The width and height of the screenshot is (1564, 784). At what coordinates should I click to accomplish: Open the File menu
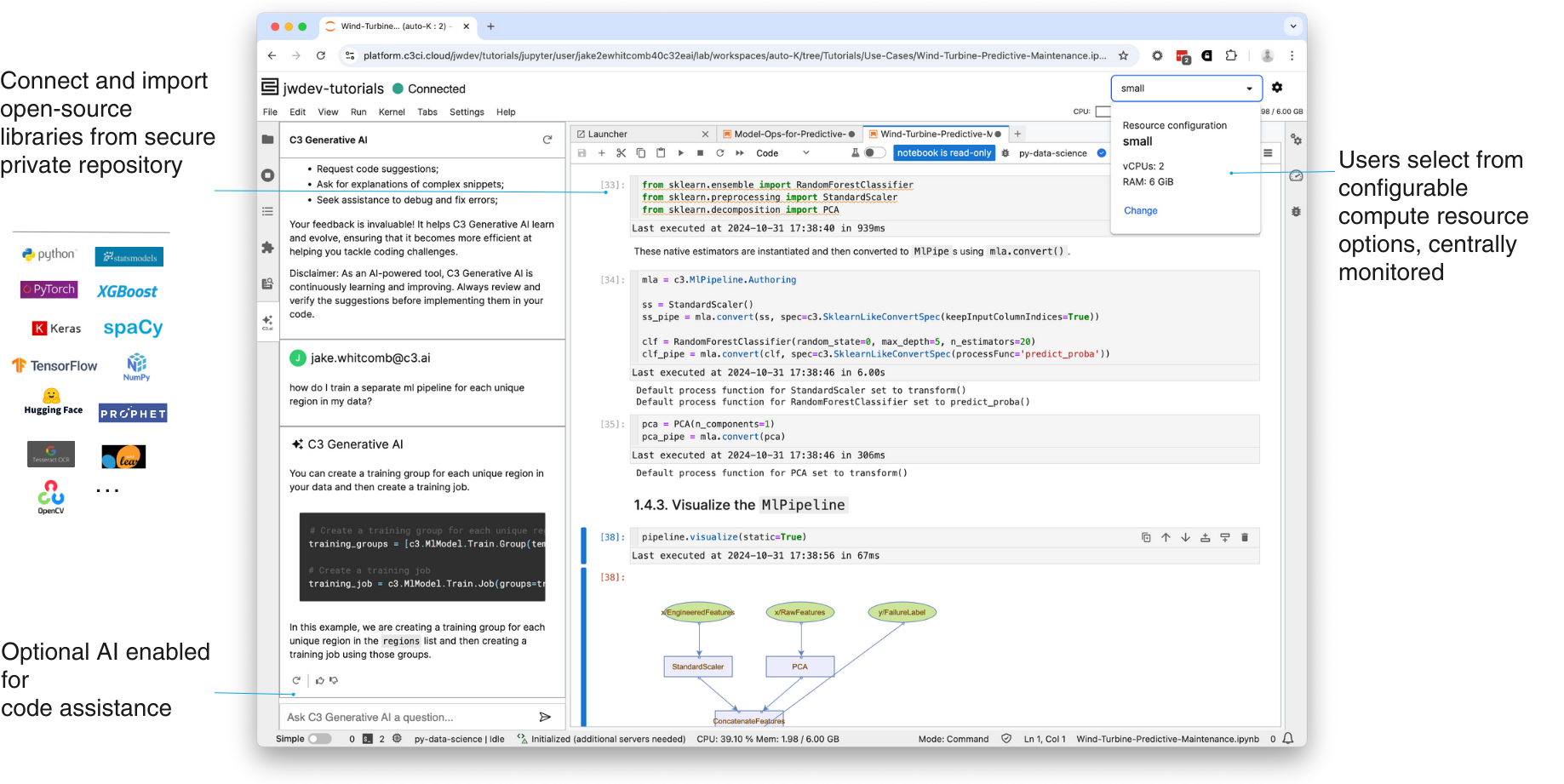[x=270, y=112]
